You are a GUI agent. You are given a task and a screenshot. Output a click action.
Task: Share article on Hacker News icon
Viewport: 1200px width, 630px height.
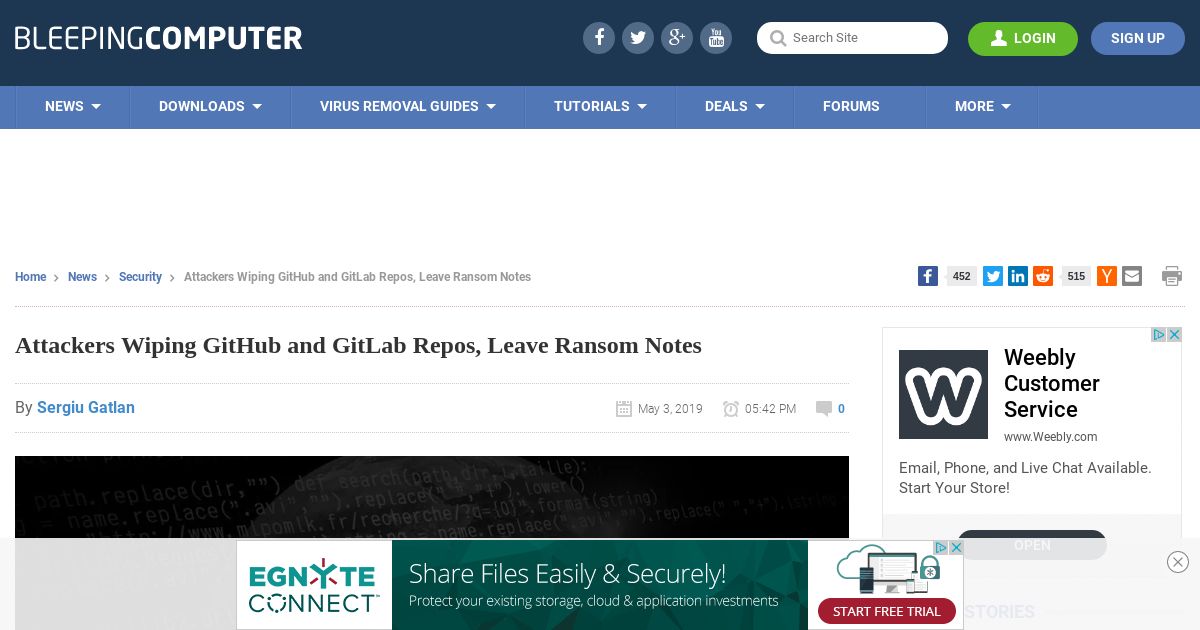(1107, 276)
